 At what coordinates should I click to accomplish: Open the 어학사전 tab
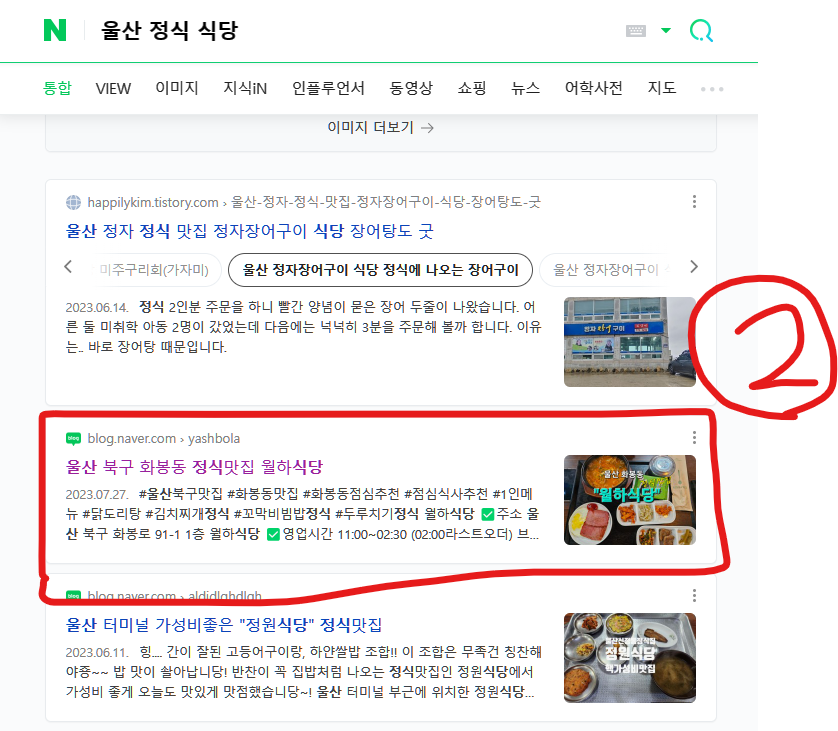pos(594,88)
